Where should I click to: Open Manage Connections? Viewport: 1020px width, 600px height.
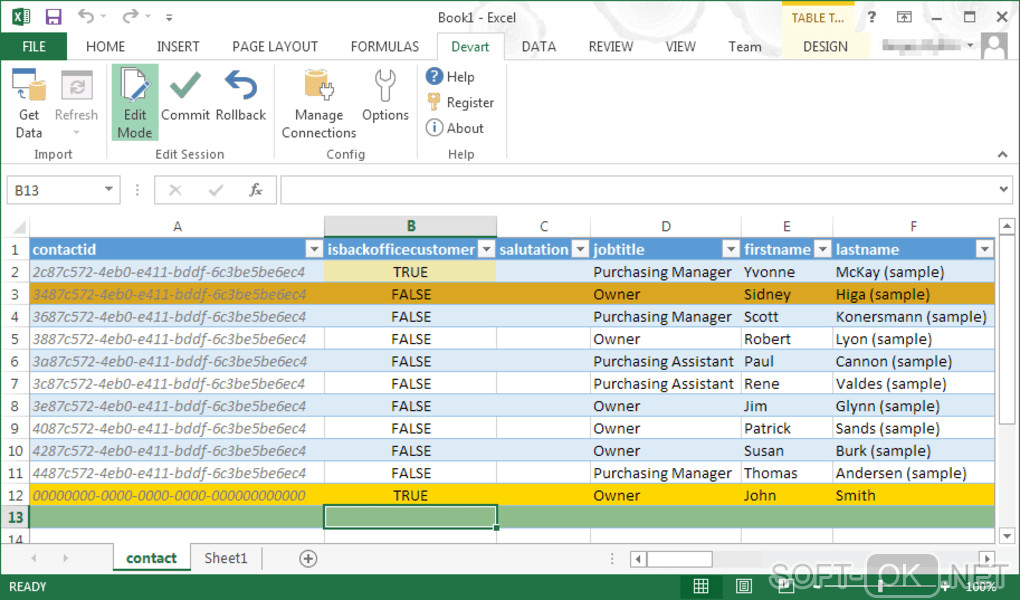(319, 104)
